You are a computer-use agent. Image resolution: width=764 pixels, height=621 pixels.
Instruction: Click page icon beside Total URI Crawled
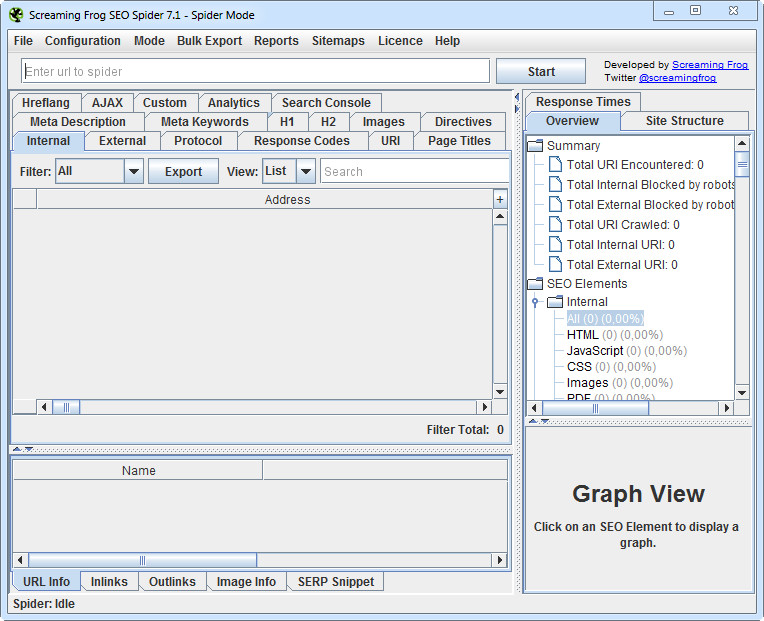point(555,225)
